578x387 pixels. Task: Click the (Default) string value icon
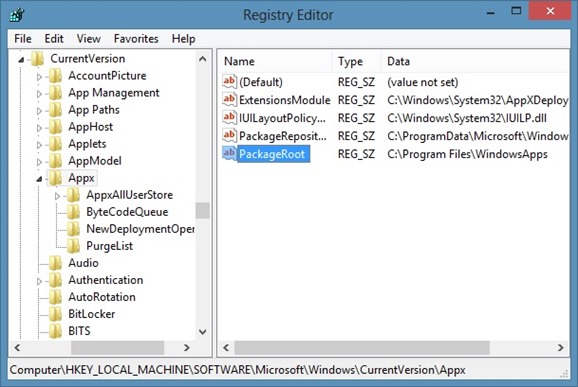pos(229,81)
